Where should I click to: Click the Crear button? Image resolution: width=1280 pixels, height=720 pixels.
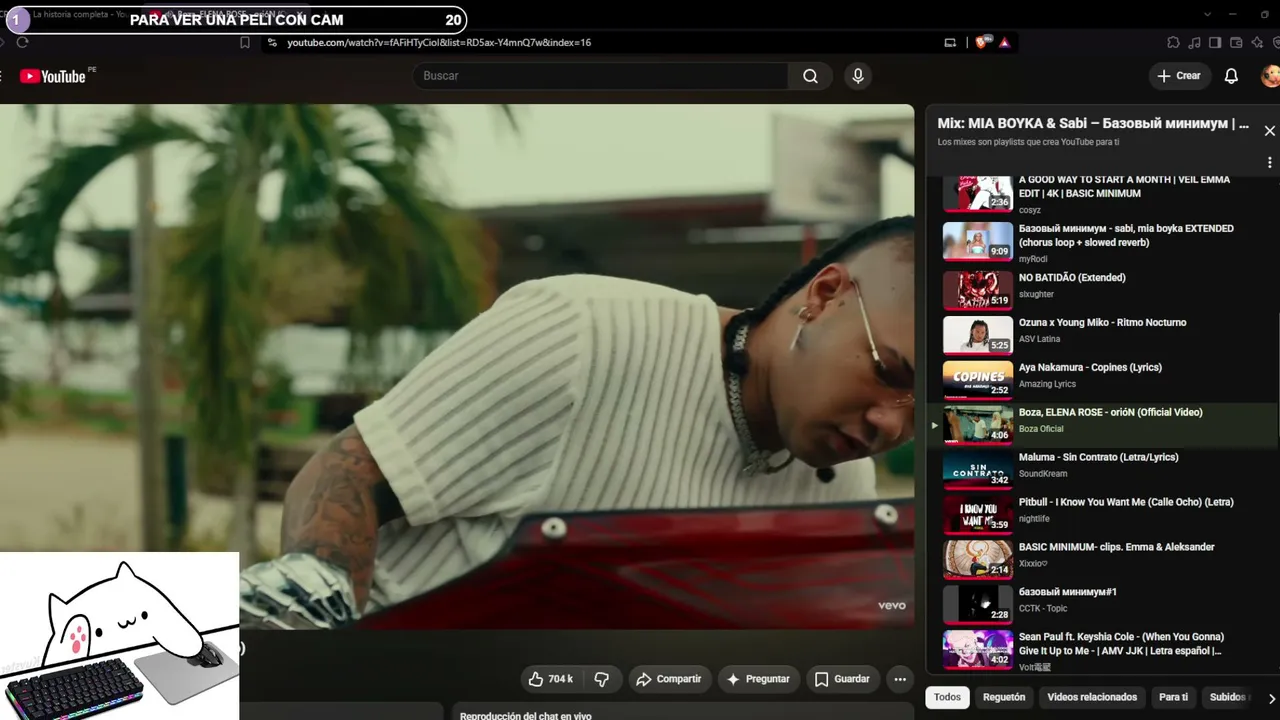(1180, 76)
